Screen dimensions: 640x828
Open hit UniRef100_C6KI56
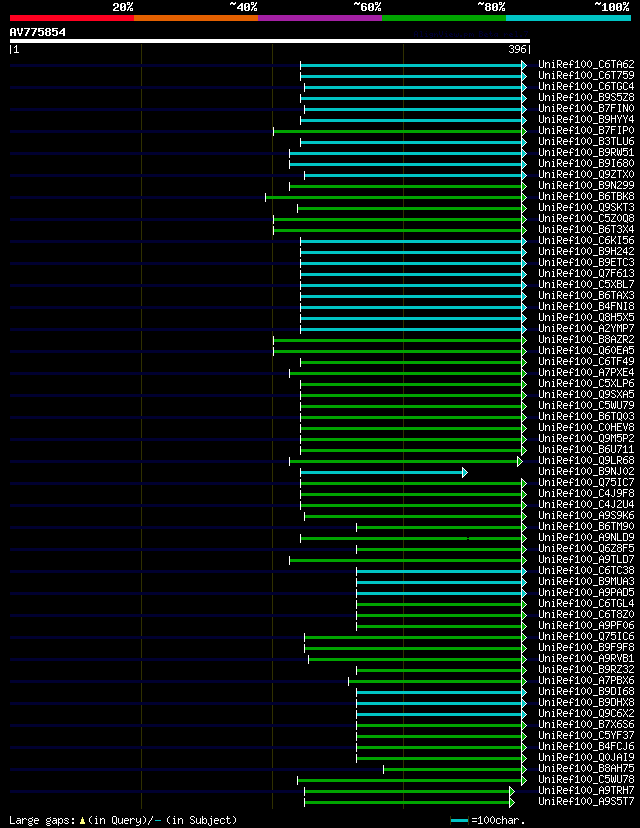[x=586, y=241]
